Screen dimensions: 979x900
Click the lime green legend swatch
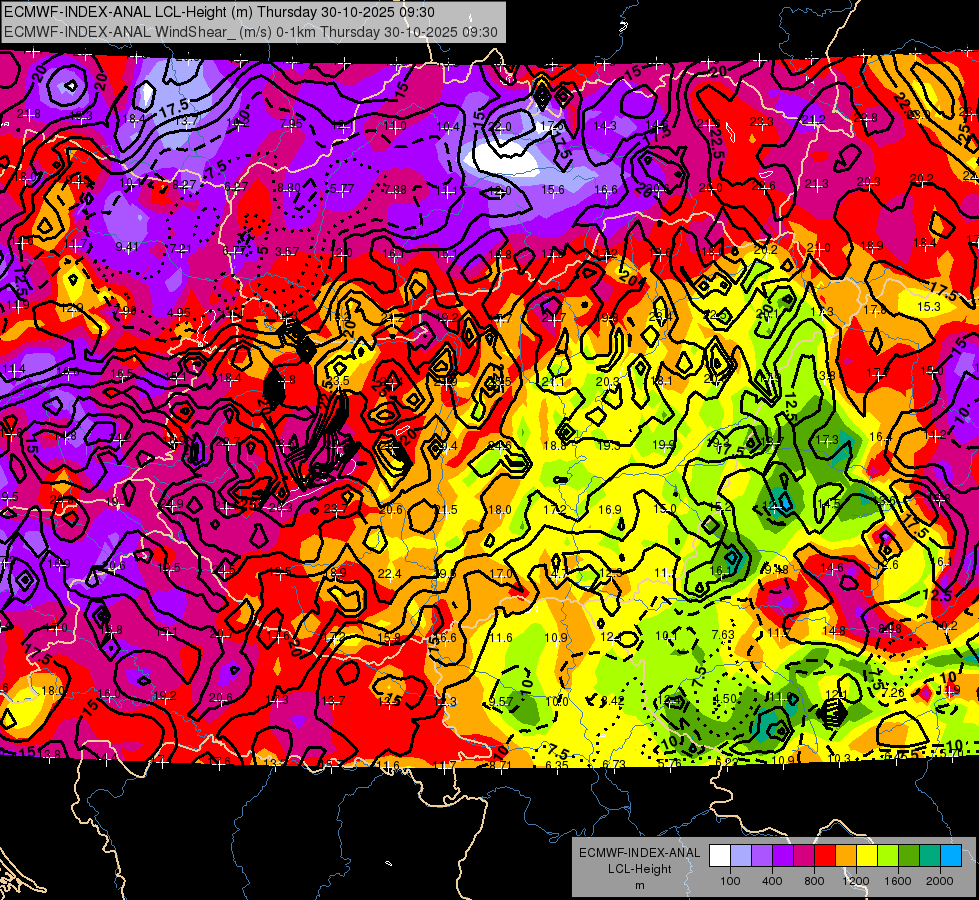(x=888, y=856)
